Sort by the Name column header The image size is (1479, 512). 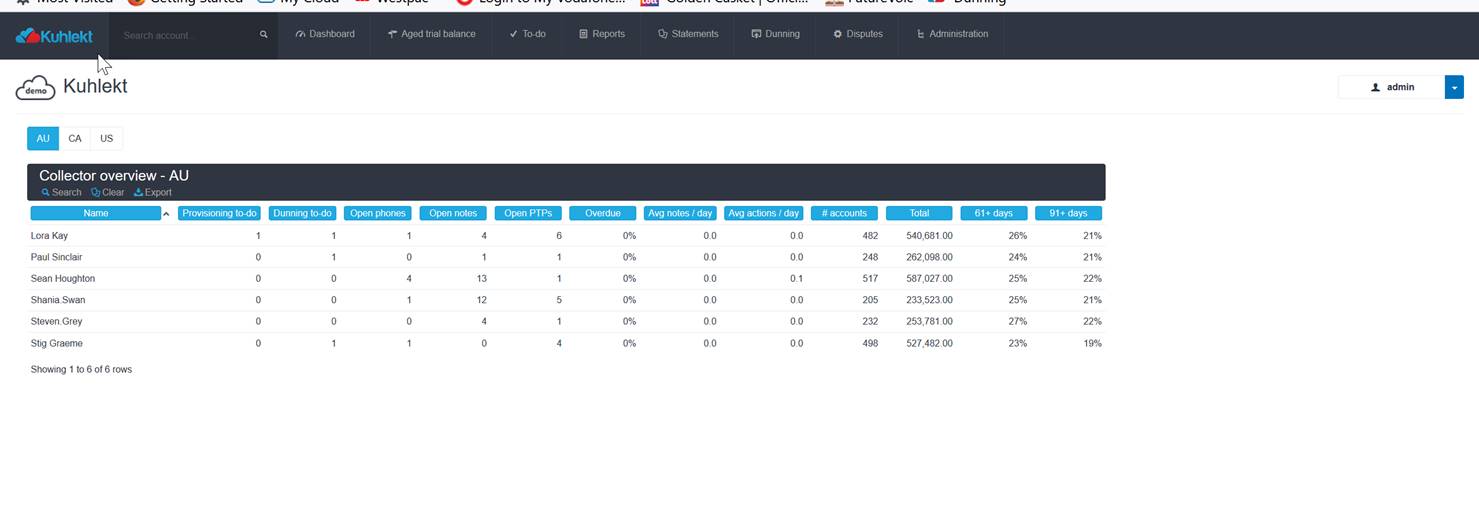coord(96,213)
